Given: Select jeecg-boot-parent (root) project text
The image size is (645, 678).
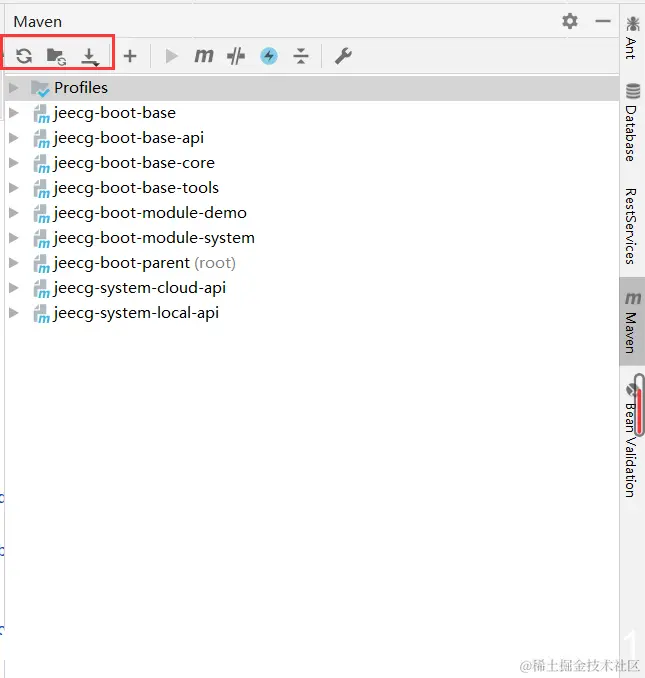Looking at the screenshot, I should pyautogui.click(x=145, y=263).
